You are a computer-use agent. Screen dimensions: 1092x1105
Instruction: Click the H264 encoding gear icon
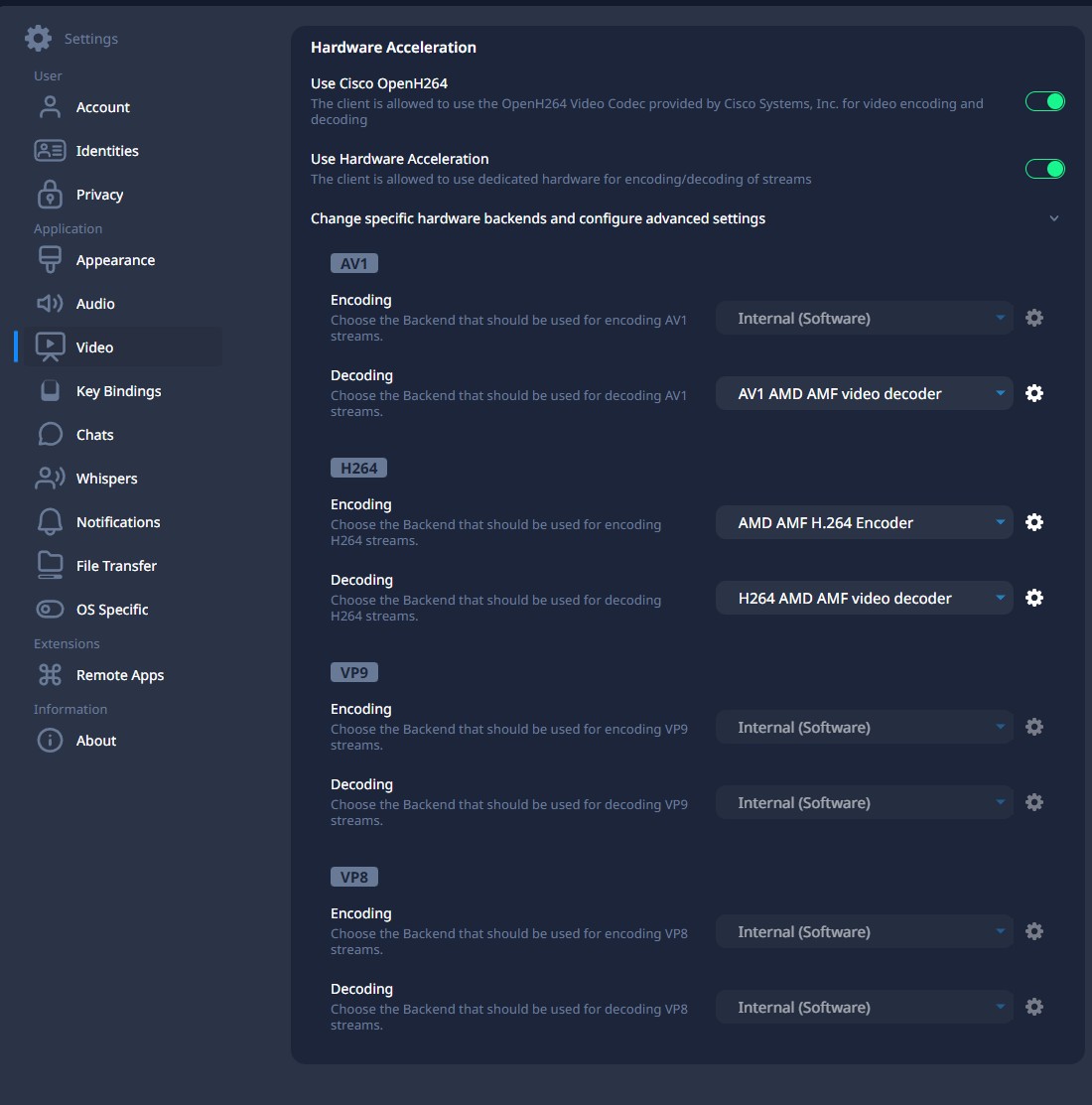click(x=1033, y=522)
